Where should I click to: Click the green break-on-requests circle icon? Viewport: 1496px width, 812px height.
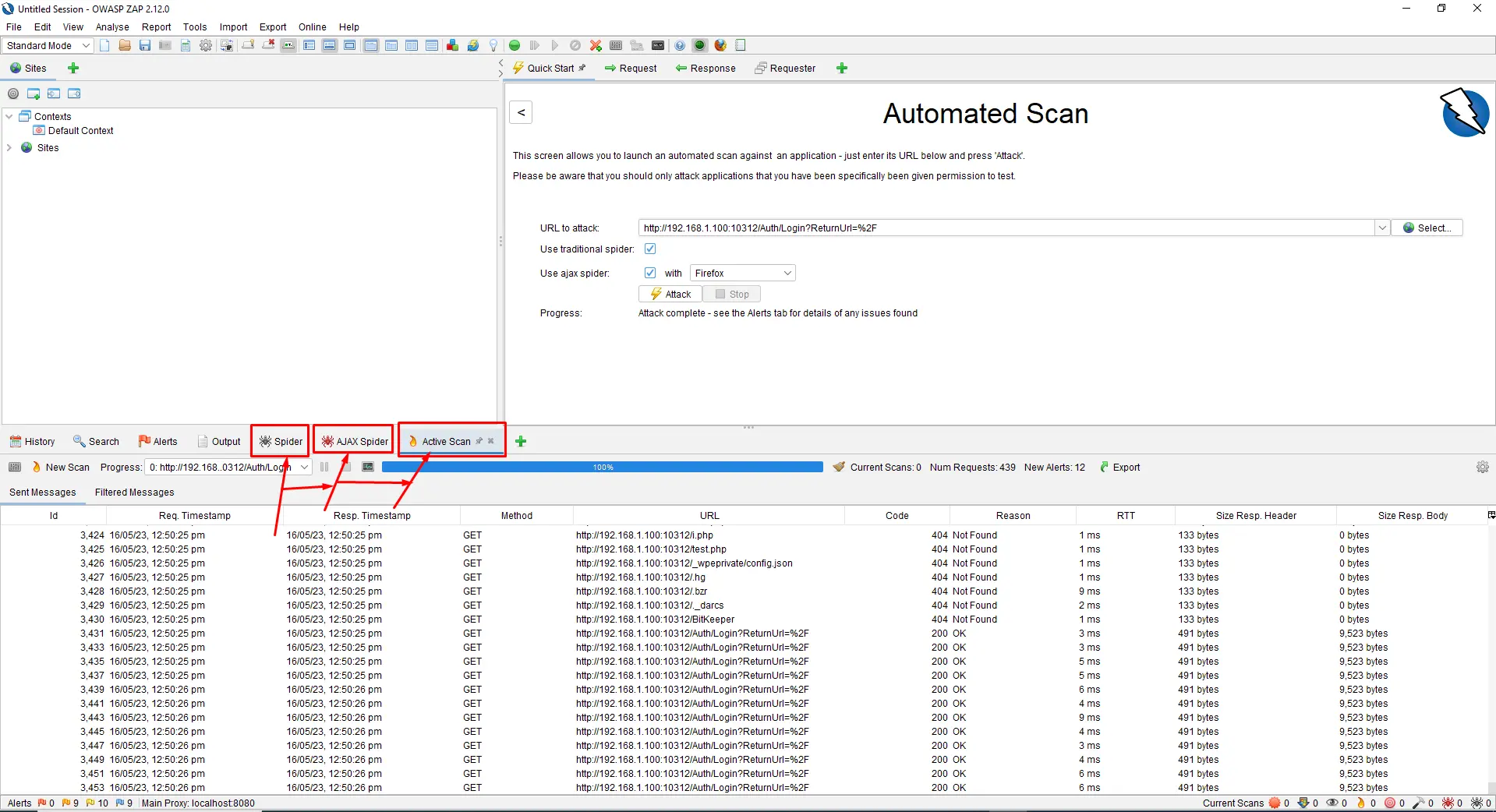click(x=515, y=45)
